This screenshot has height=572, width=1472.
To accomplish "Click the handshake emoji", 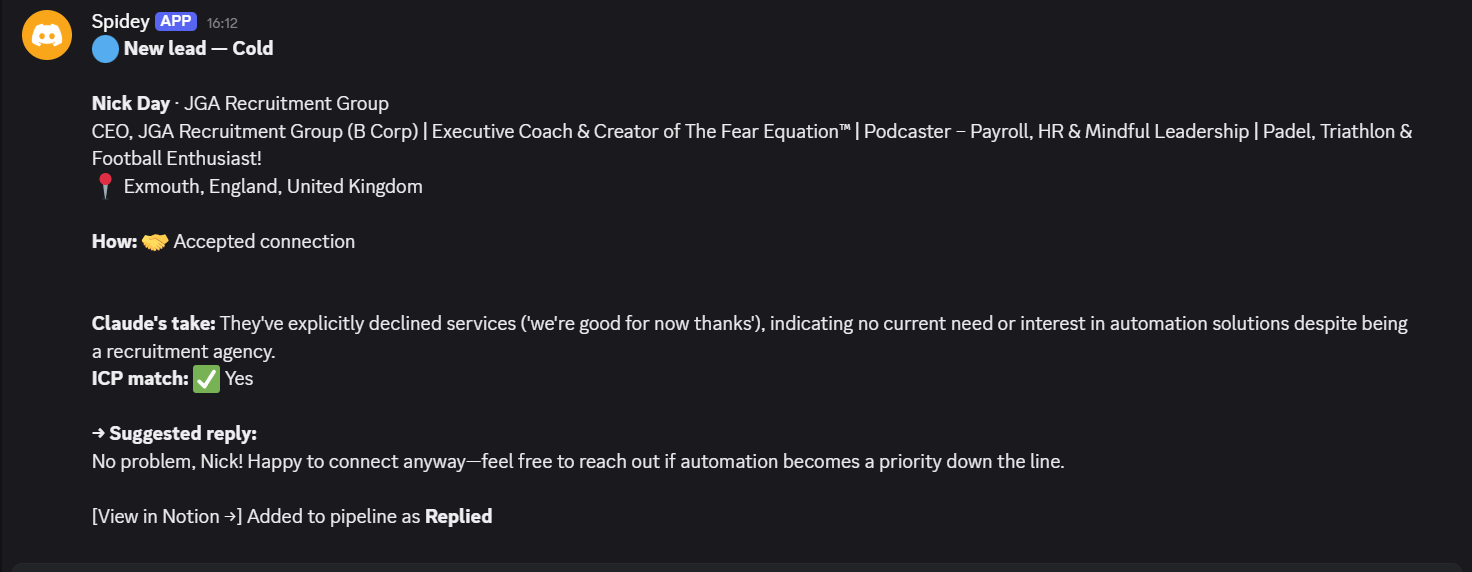I will point(155,242).
